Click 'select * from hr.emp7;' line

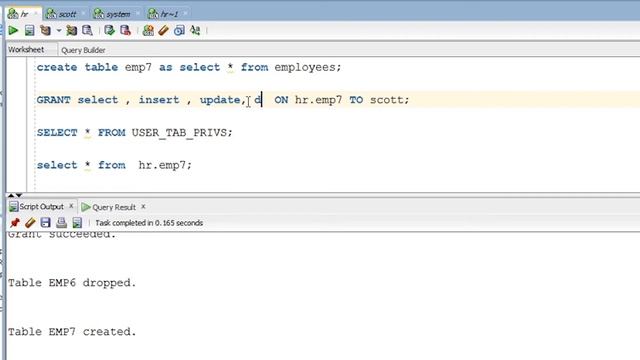pyautogui.click(x=114, y=165)
